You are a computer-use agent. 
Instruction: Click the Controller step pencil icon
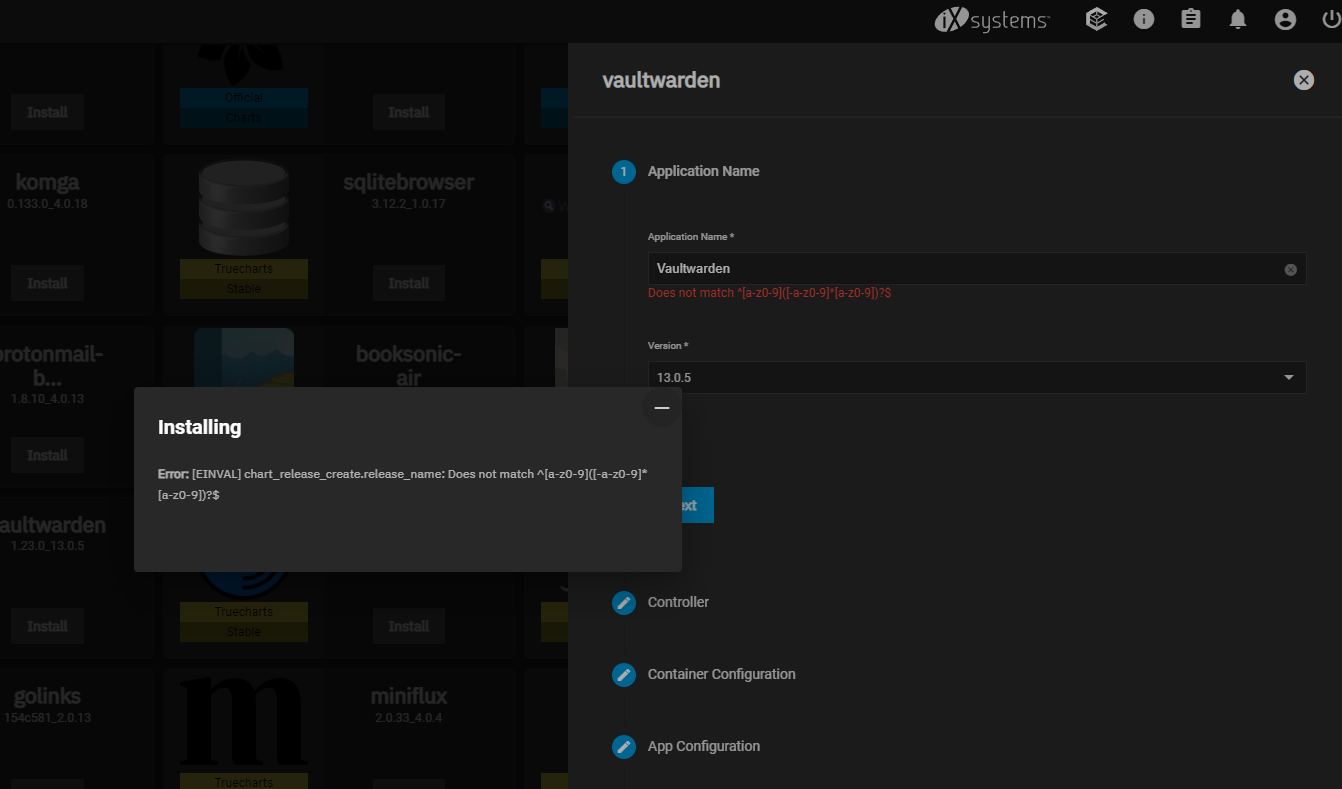[x=624, y=603]
